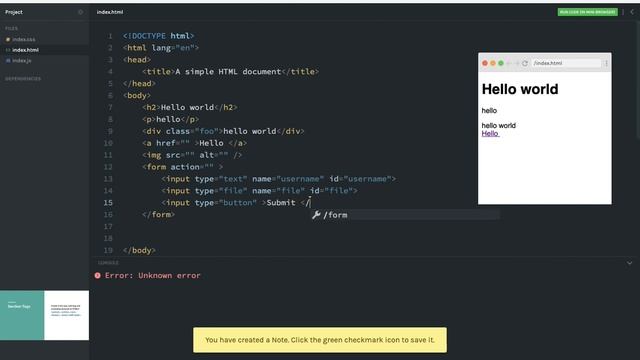Screen dimensions: 640x360
Task: Open index.css in the file list
Action: (x=23, y=40)
